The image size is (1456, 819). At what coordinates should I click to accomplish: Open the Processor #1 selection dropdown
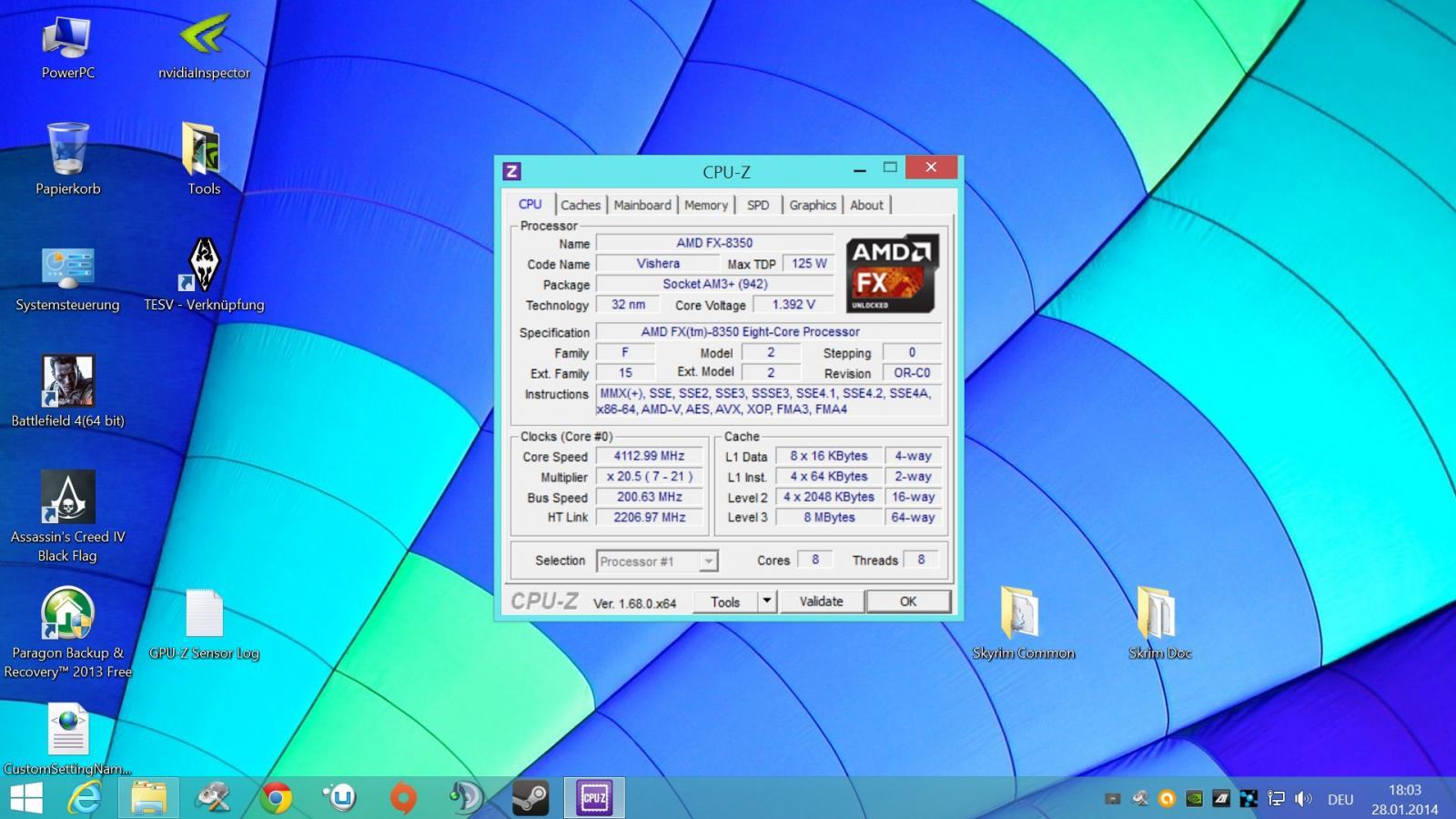(x=658, y=561)
